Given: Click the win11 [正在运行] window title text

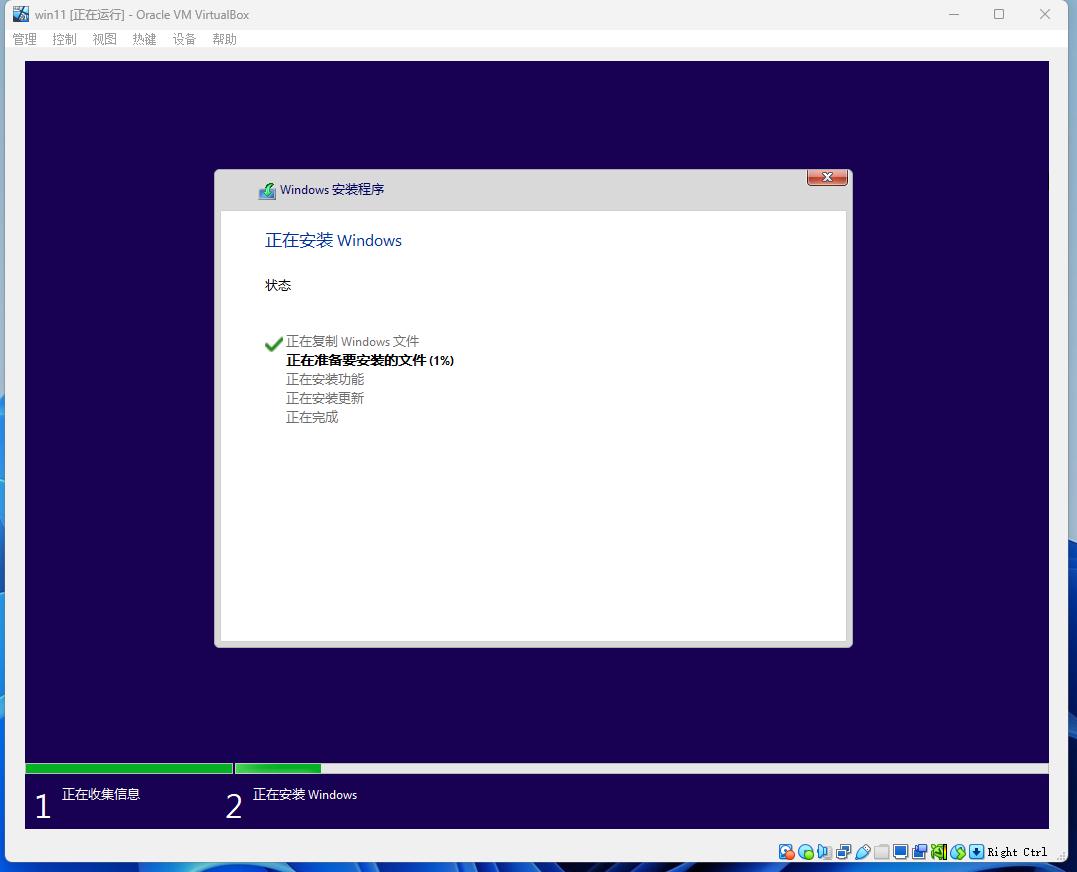Looking at the screenshot, I should pos(142,14).
